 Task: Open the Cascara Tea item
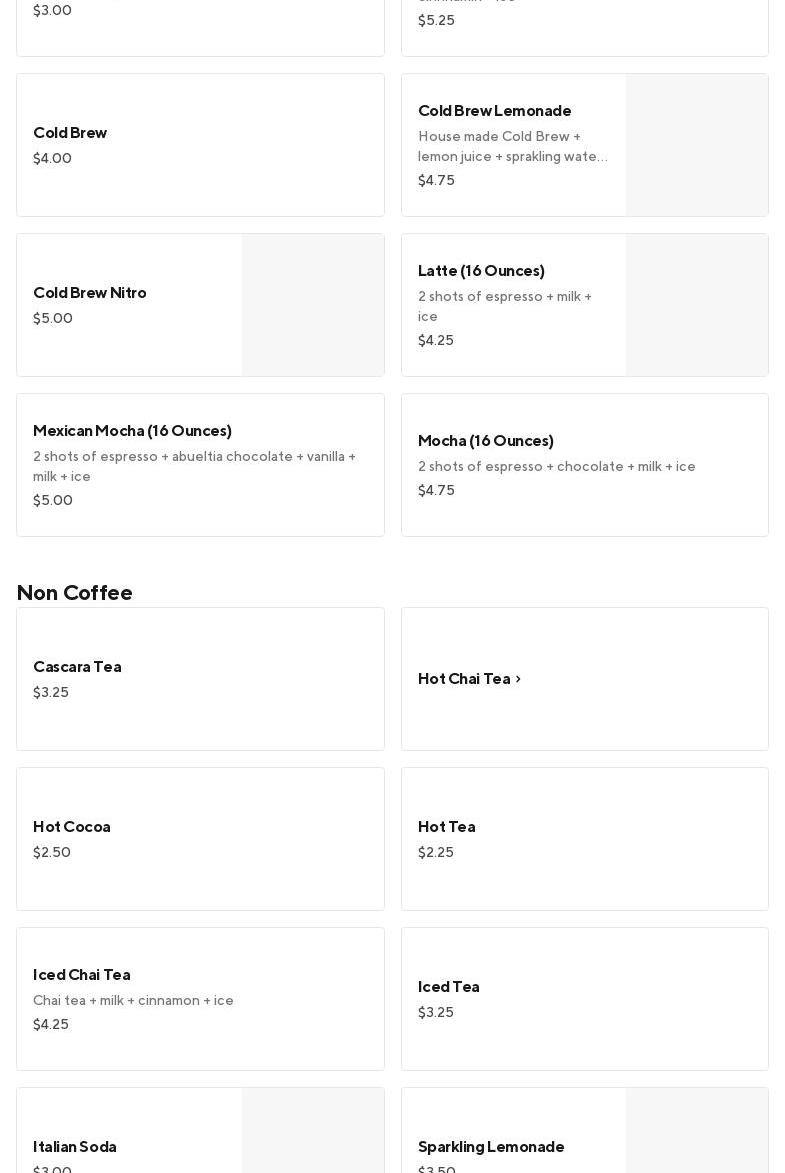[77, 667]
